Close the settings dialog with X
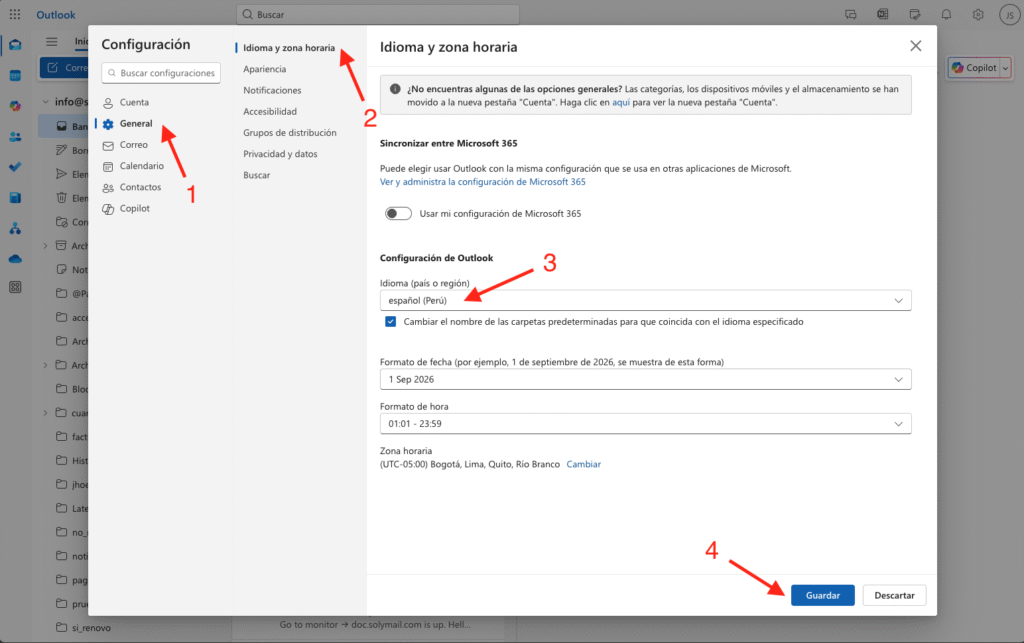This screenshot has width=1024, height=643. pos(915,46)
